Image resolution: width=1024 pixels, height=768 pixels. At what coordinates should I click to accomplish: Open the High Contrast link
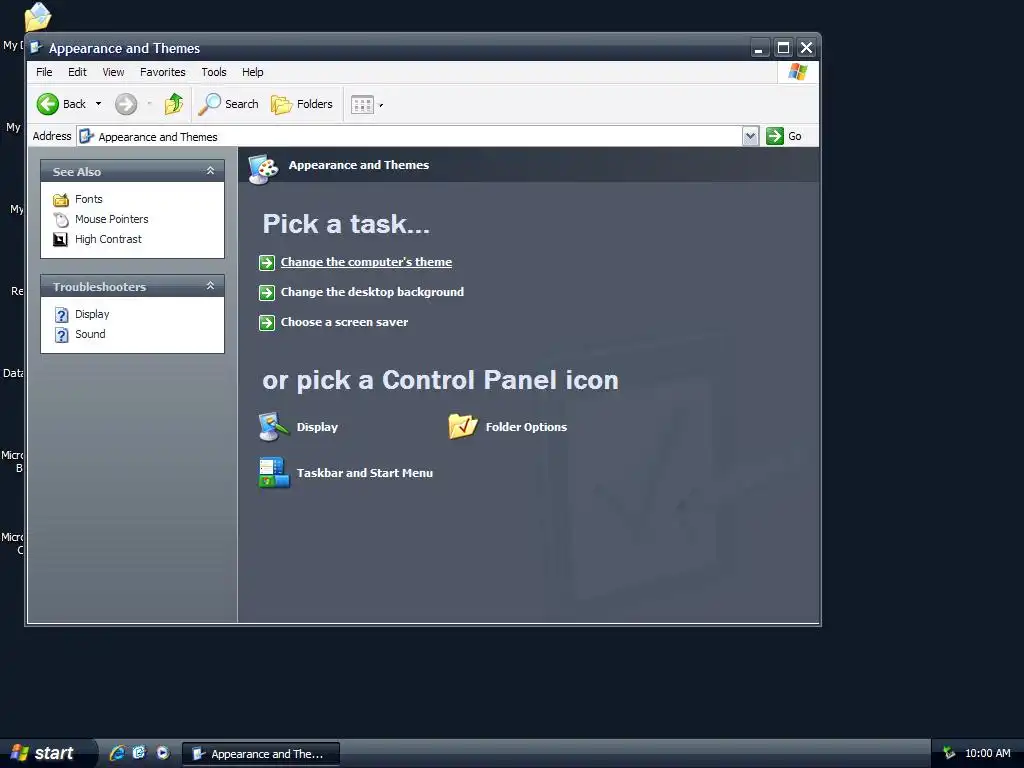[x=108, y=239]
